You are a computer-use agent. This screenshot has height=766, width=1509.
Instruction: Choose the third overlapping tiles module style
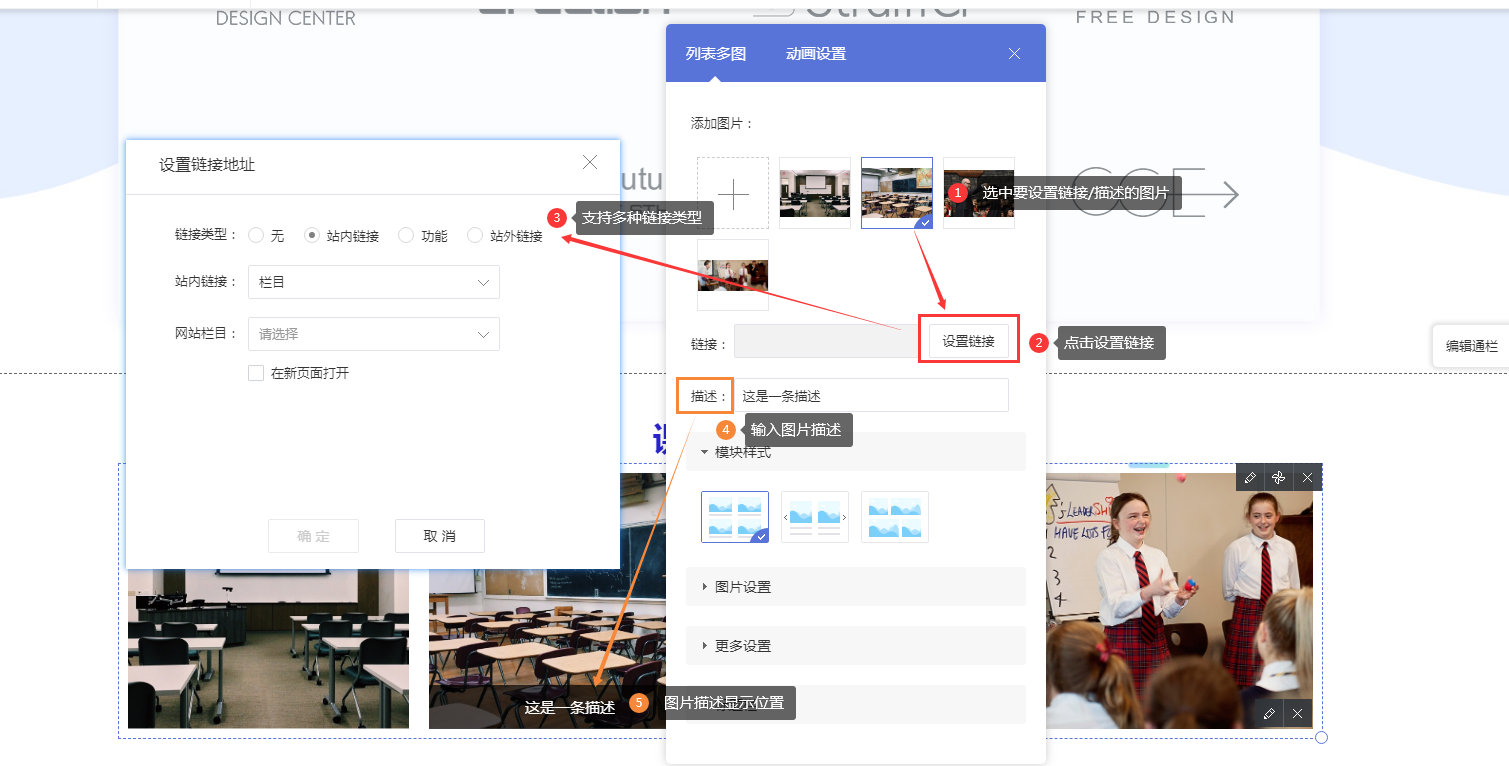pos(895,517)
